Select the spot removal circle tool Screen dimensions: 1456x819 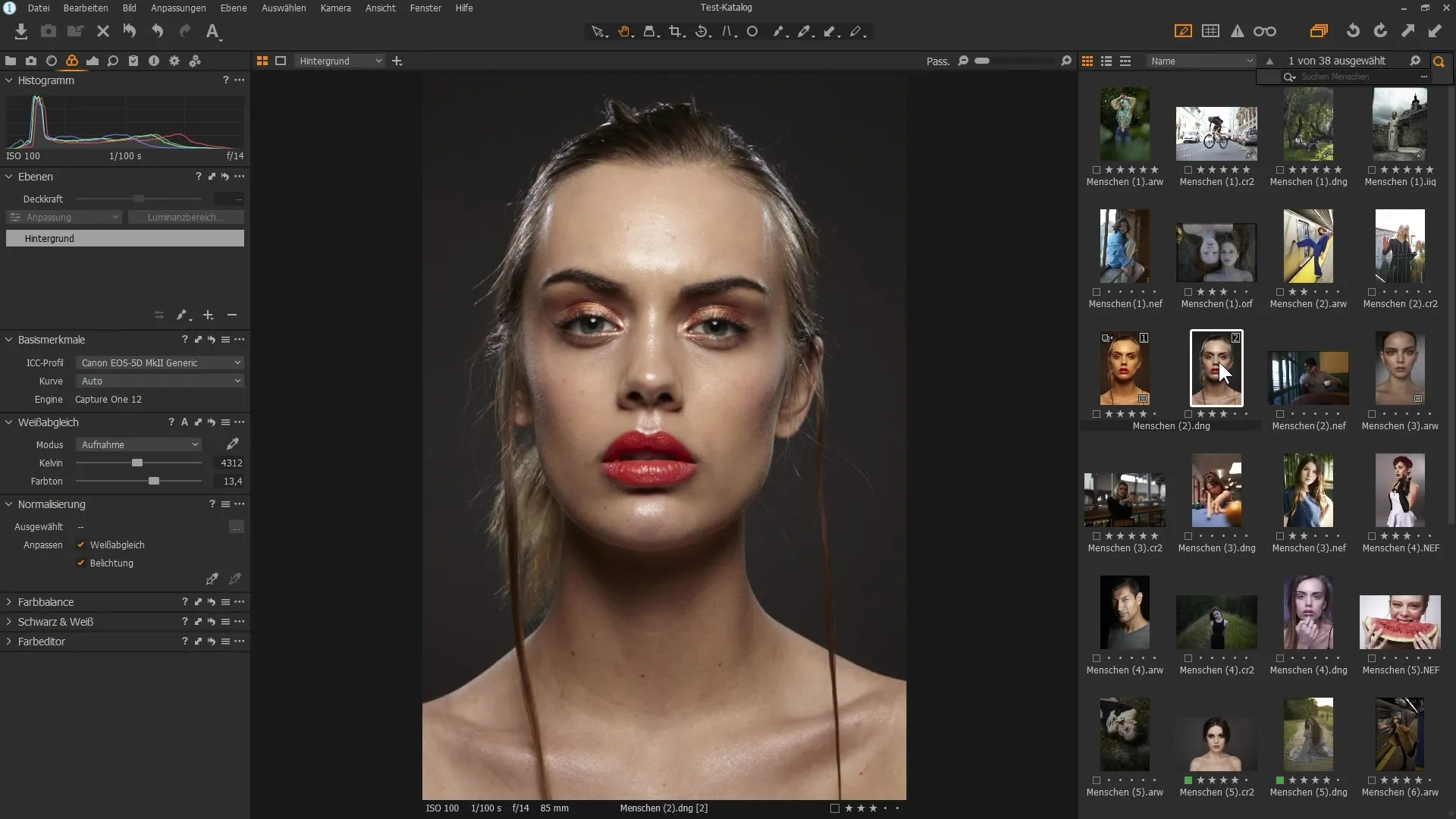pyautogui.click(x=752, y=32)
